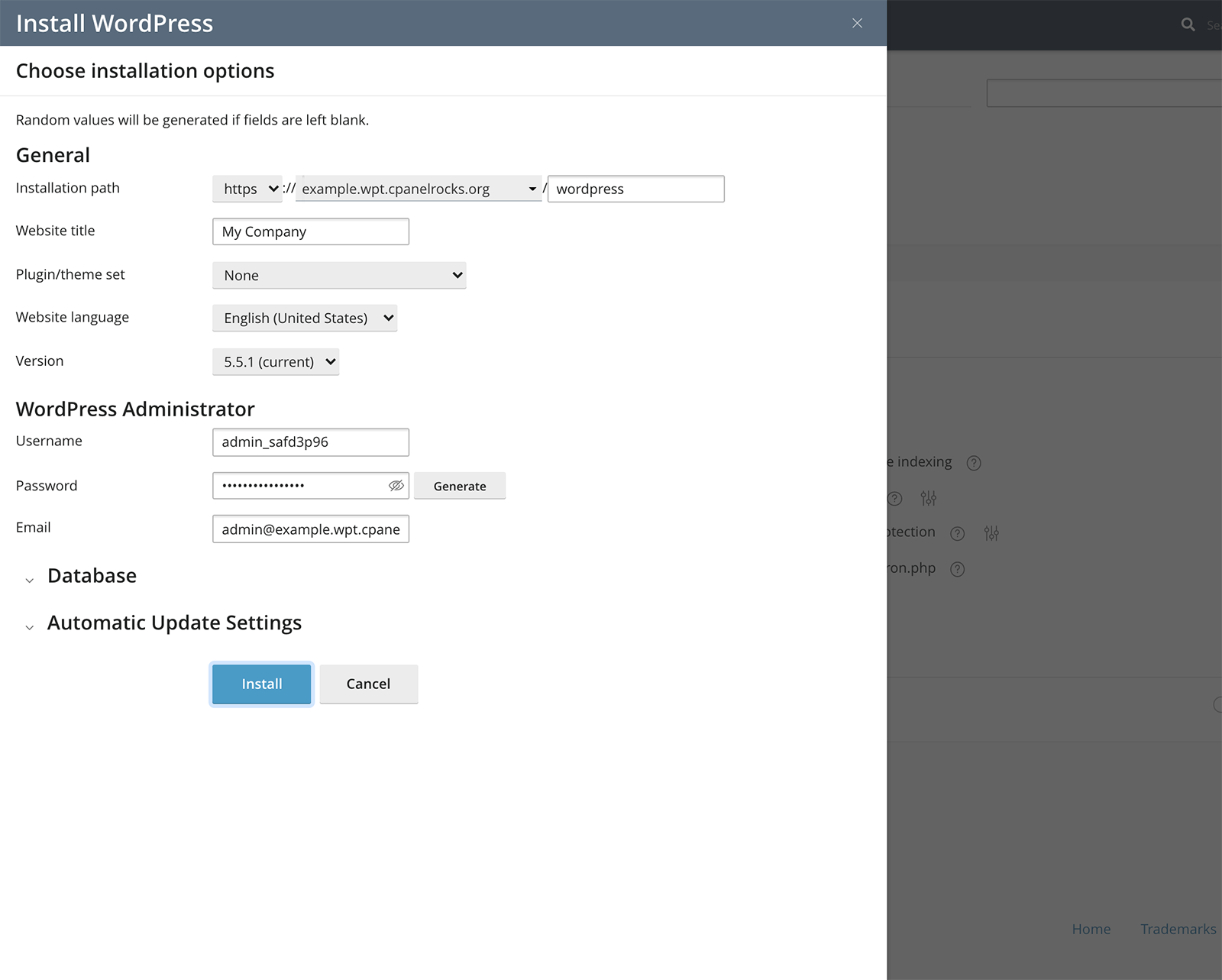Click the administrator Username field
1222x980 pixels.
point(310,442)
